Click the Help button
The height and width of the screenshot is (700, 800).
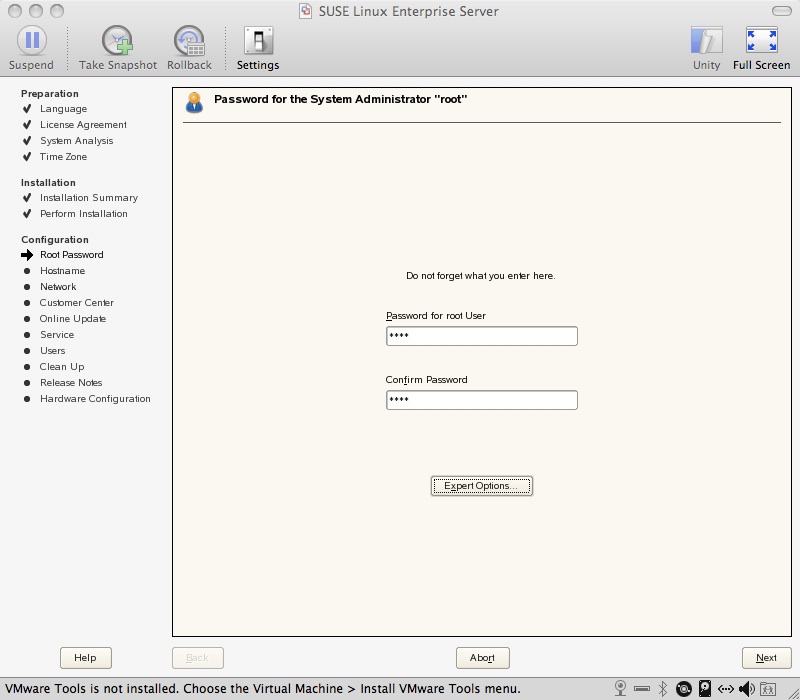click(x=86, y=658)
